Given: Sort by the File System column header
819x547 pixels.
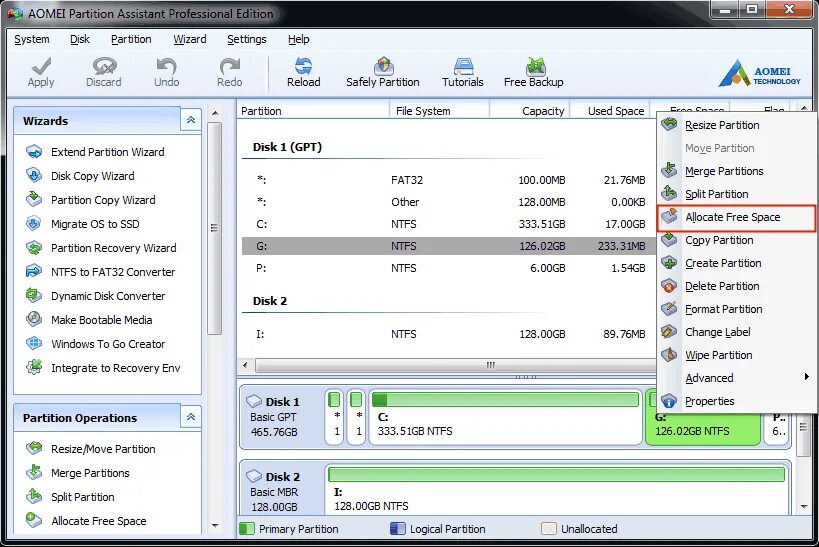Looking at the screenshot, I should point(439,111).
